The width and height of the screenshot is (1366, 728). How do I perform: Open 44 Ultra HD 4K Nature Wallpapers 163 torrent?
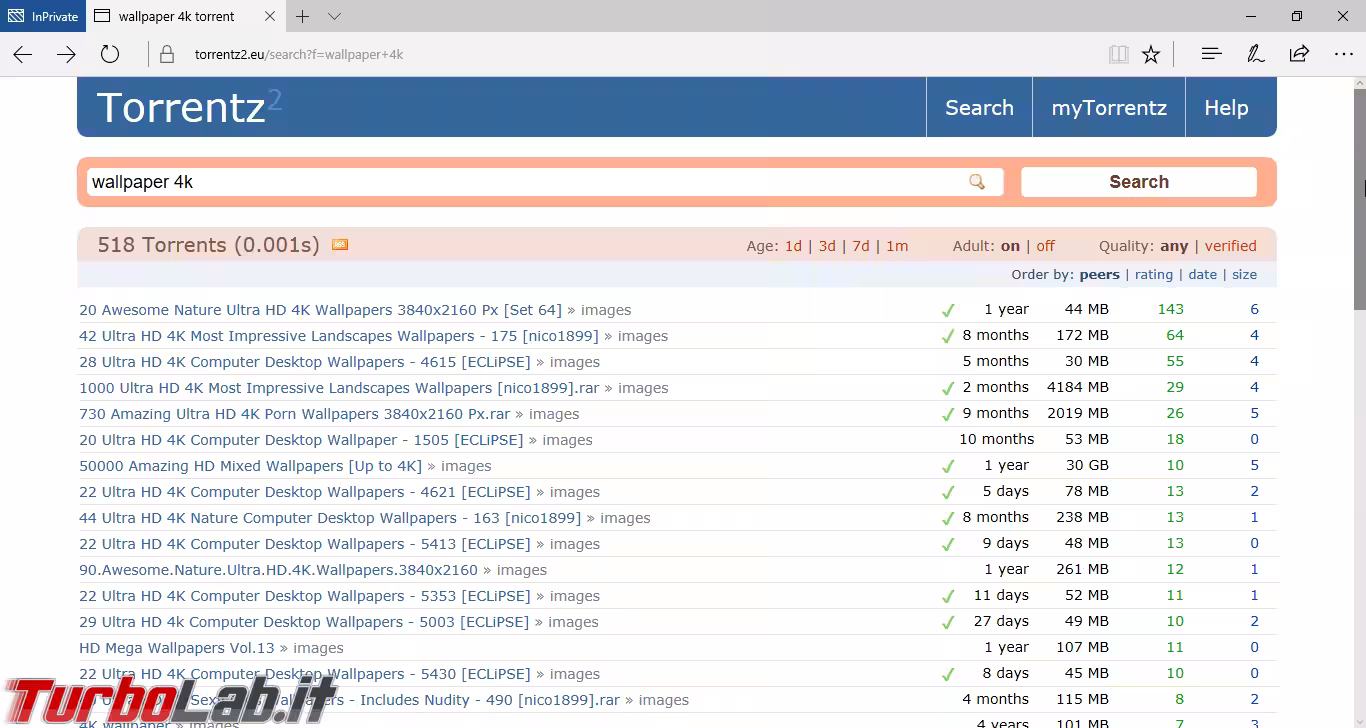(x=330, y=518)
